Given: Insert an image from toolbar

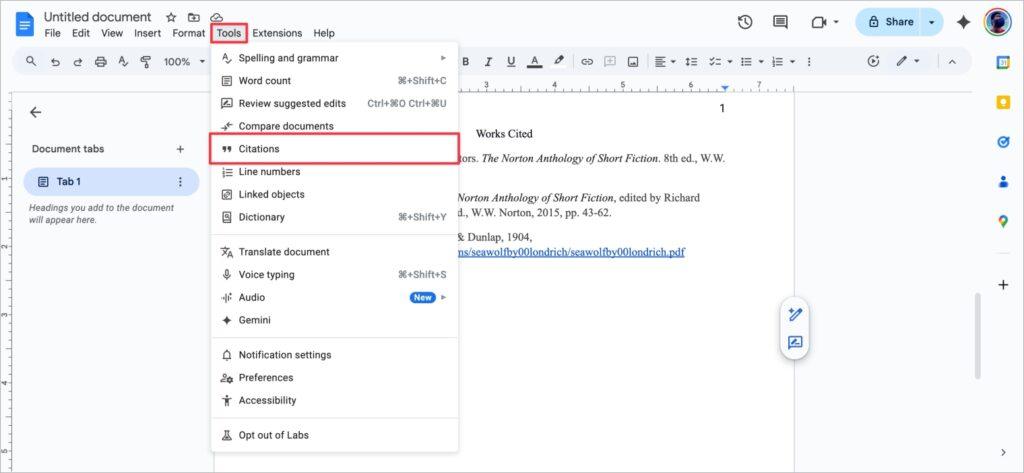Looking at the screenshot, I should coord(633,61).
